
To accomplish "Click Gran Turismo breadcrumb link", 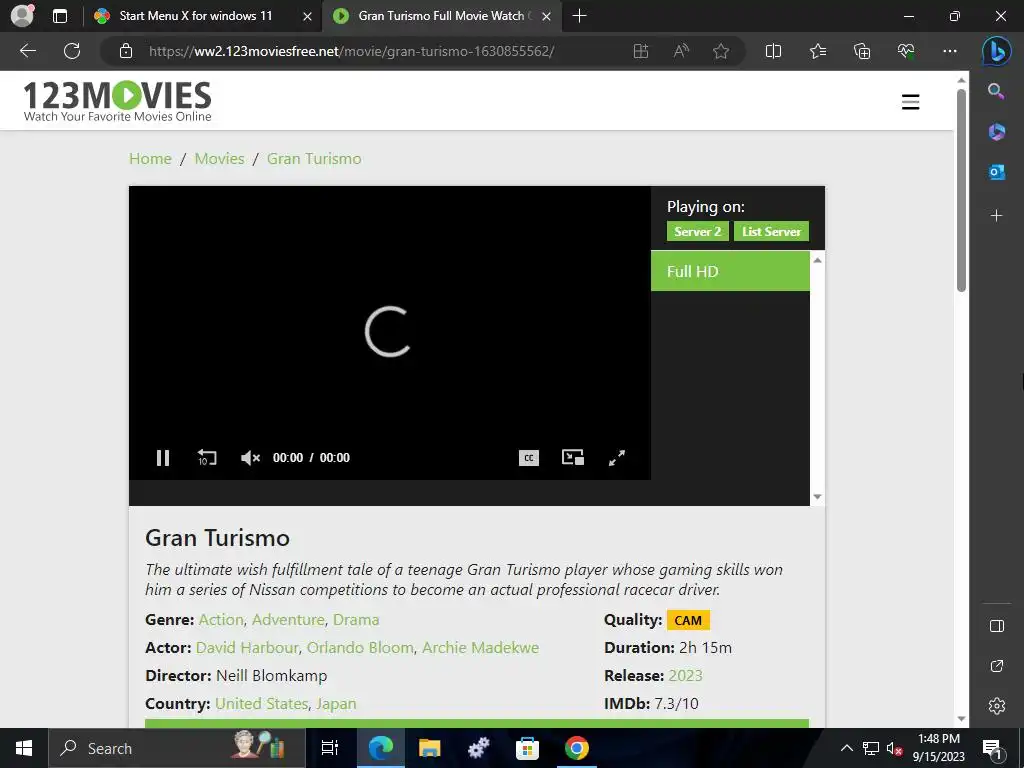I will [x=314, y=159].
